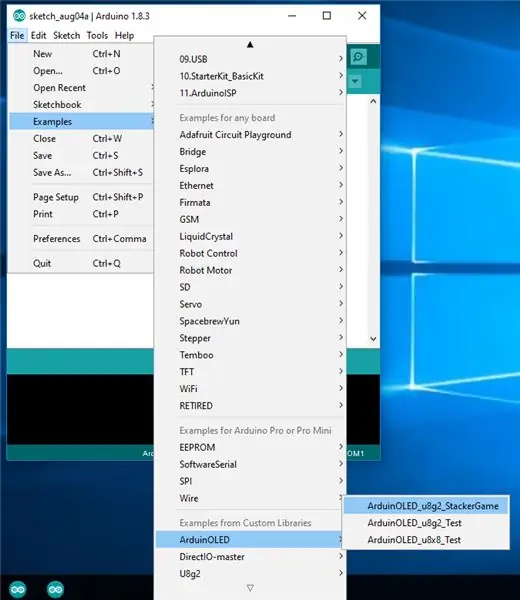Expand the Robot Control examples
Viewport: 520px width, 600px height.
point(251,253)
